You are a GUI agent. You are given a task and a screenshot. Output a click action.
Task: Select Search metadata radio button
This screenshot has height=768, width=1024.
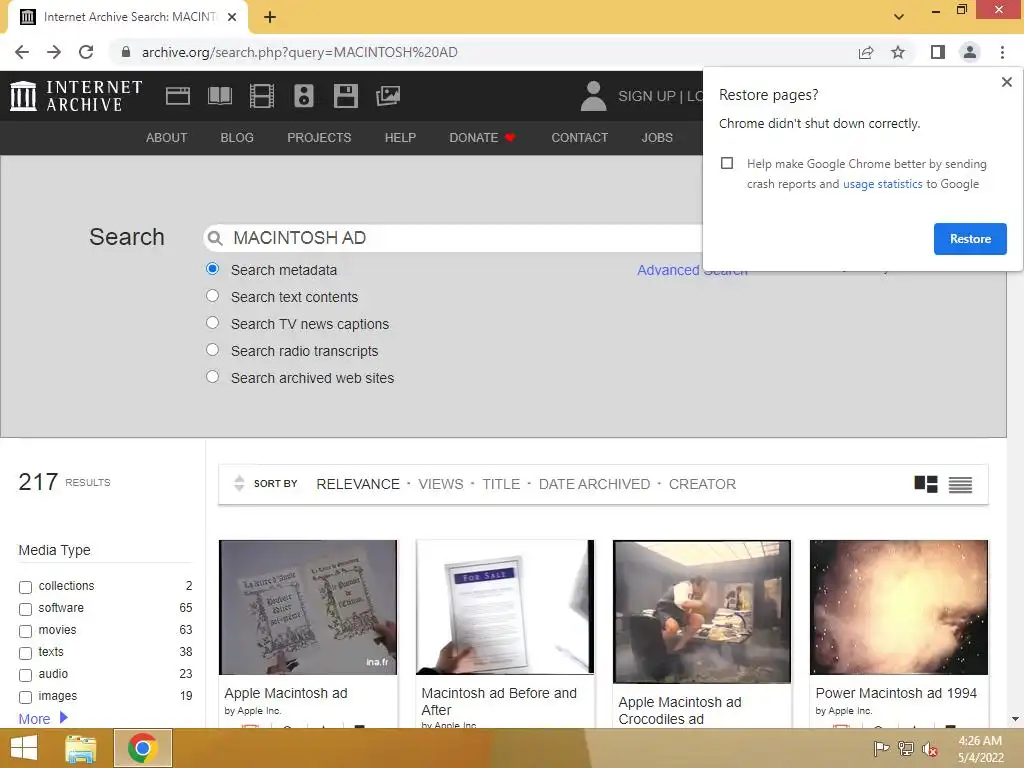[212, 269]
